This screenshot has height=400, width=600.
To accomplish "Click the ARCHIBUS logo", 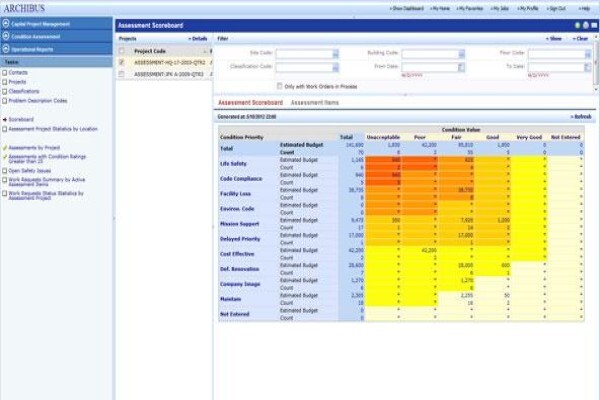I will click(x=24, y=8).
